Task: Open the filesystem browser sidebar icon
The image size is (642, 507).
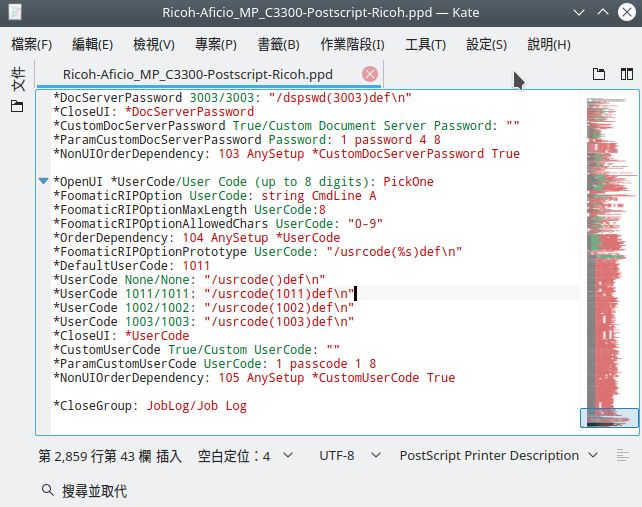Action: 17,107
